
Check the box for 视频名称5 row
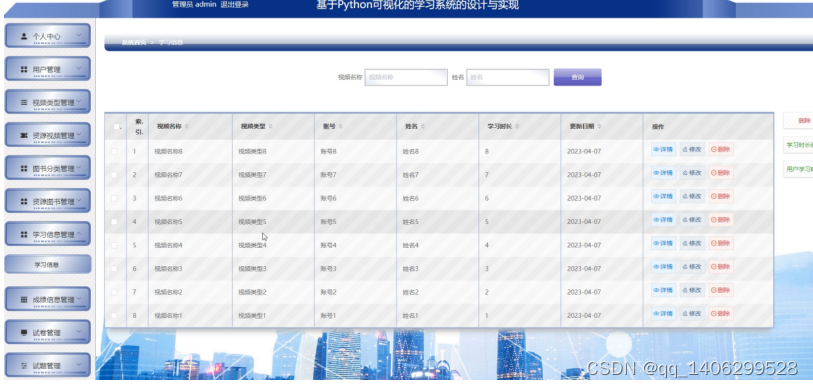[114, 221]
